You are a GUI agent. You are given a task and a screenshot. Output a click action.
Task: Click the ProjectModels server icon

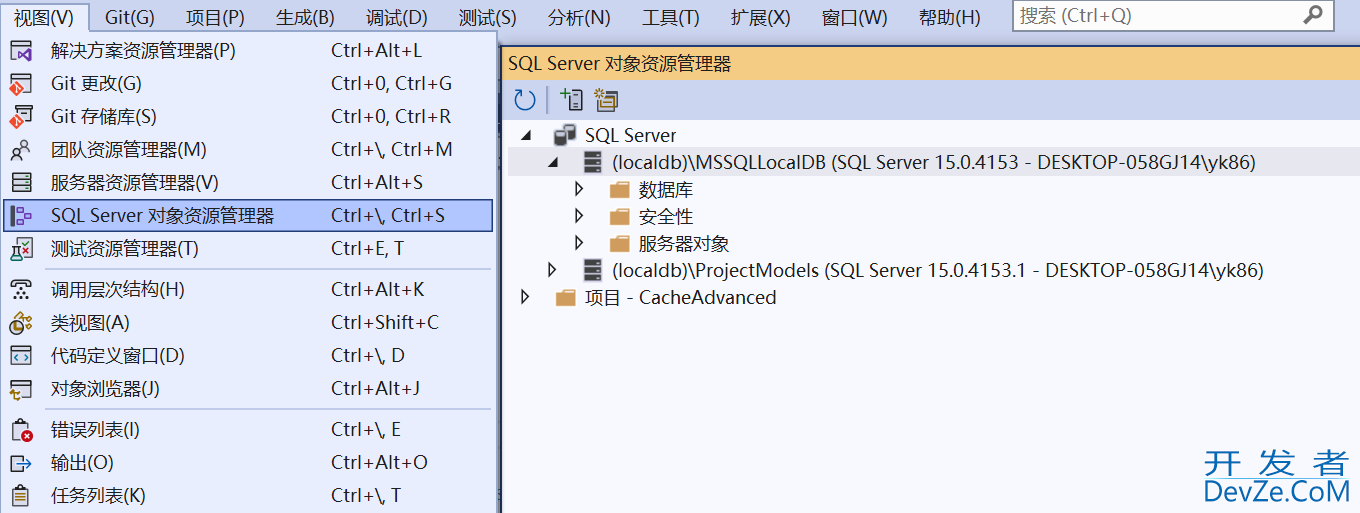tap(593, 270)
